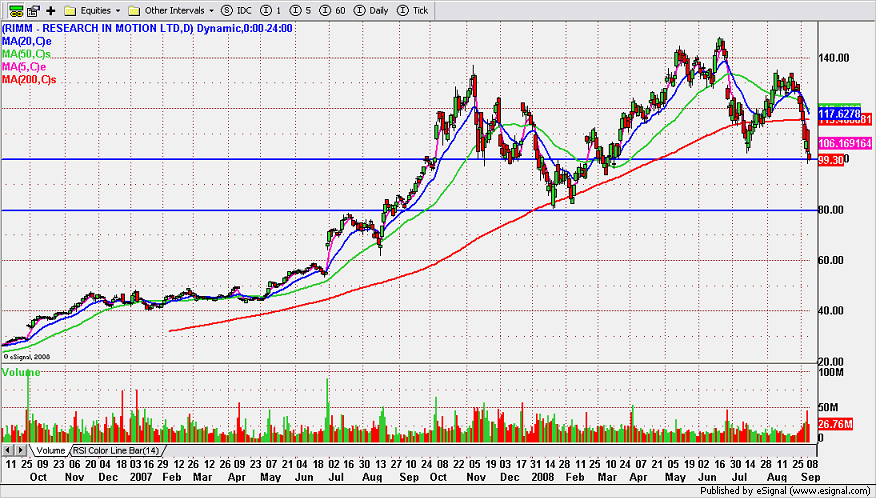Select the RSI Color Line Bar(14) tab
The image size is (876, 498).
click(x=118, y=450)
